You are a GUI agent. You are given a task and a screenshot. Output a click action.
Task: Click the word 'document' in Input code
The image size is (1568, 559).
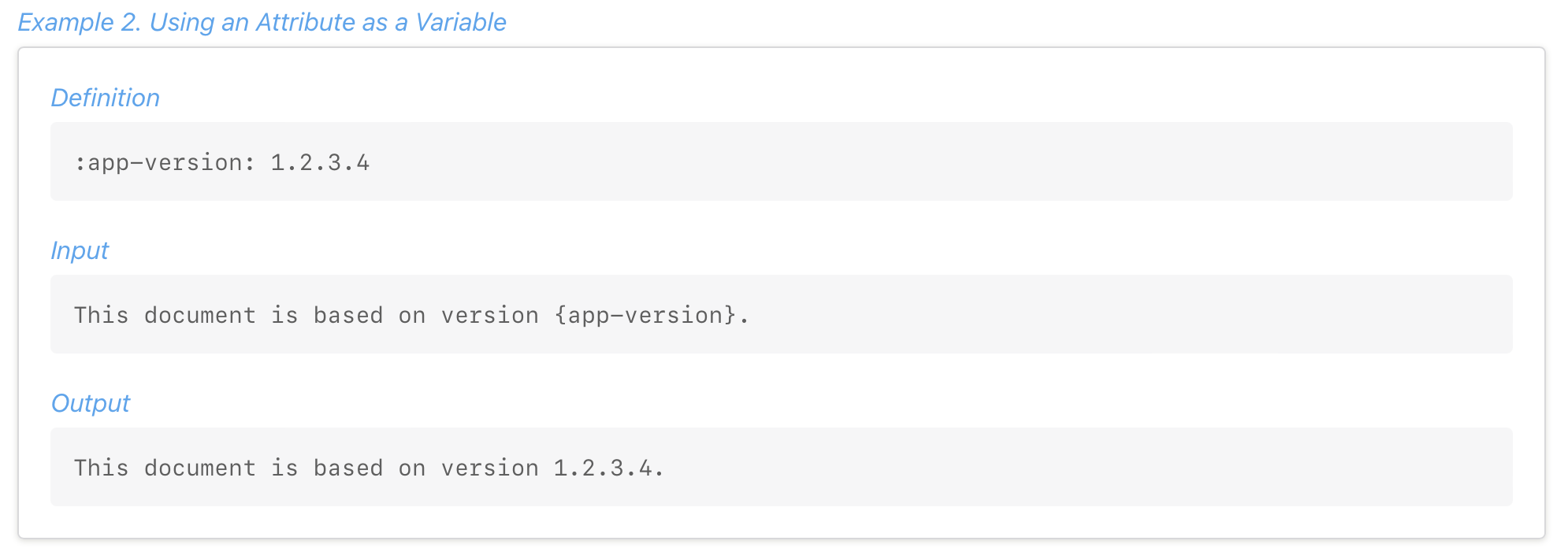[x=200, y=315]
